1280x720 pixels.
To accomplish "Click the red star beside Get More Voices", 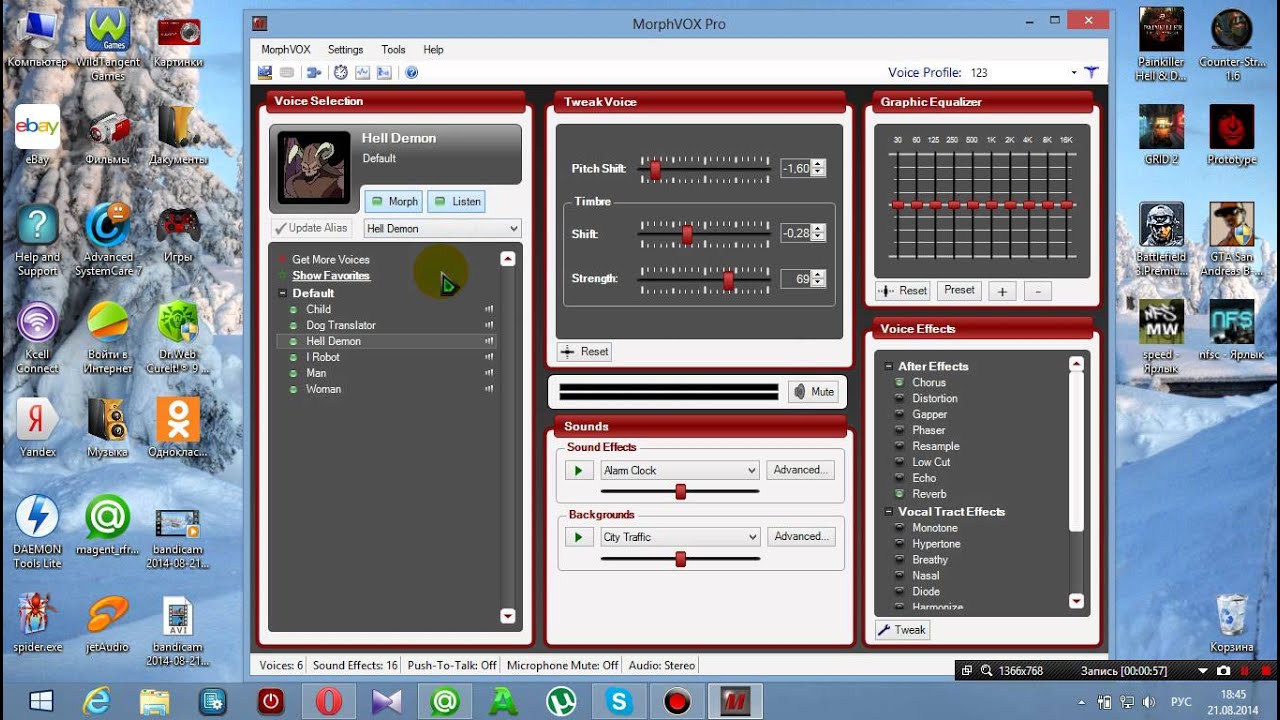I will point(282,259).
